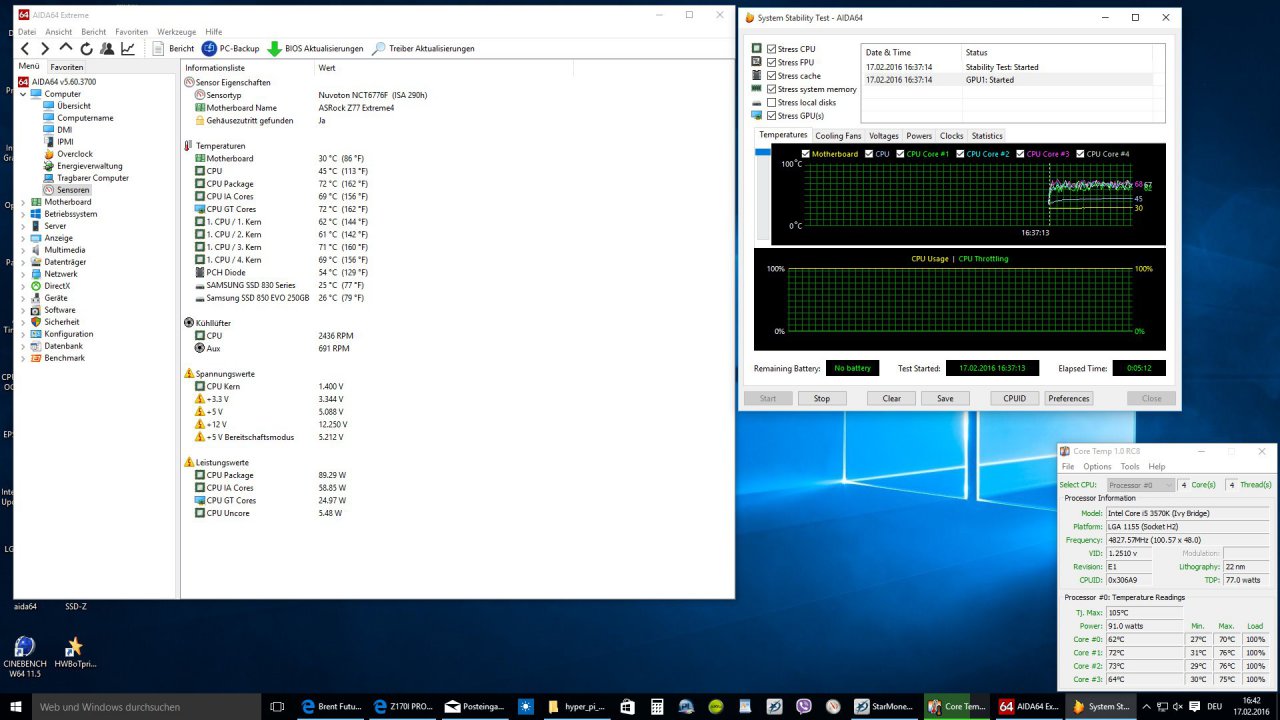The width and height of the screenshot is (1280, 720).
Task: Collapse the Computer tree node
Action: pos(23,94)
